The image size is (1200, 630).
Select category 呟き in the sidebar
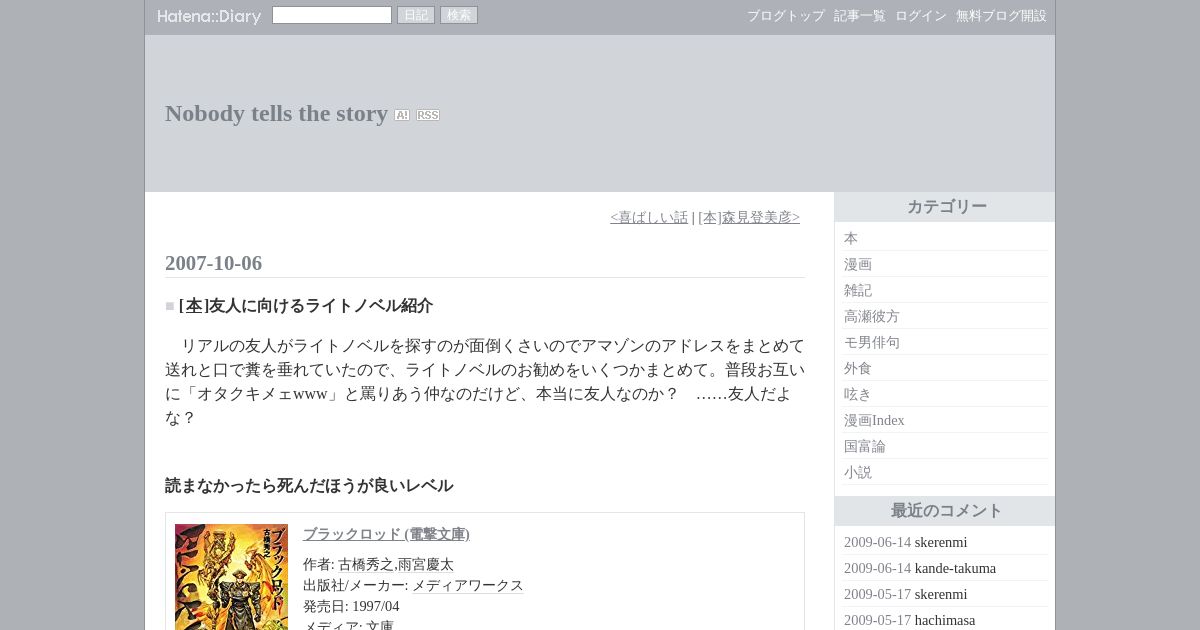click(x=858, y=394)
